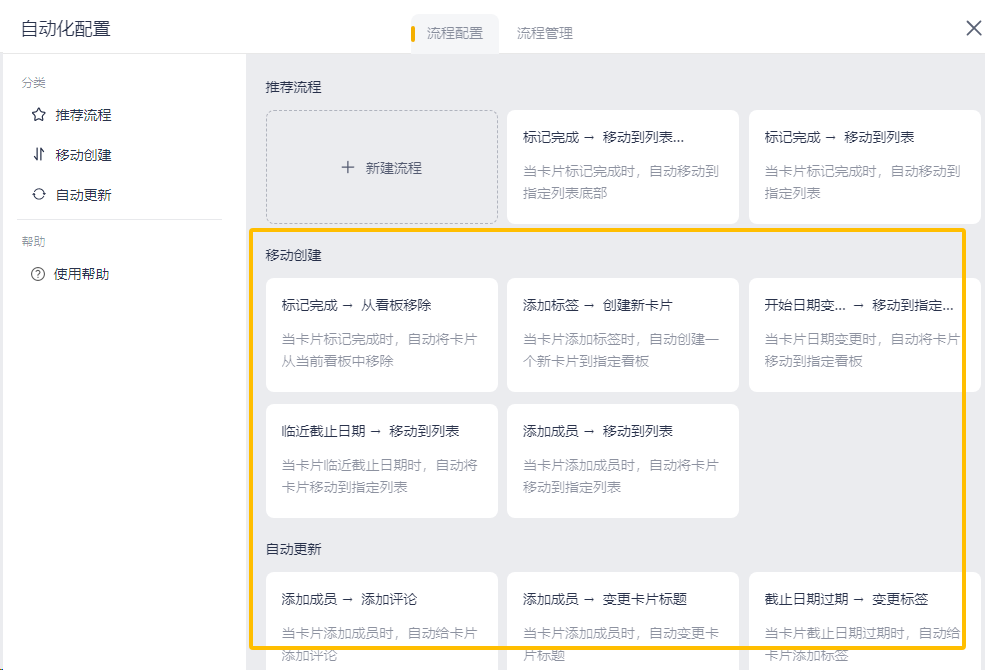This screenshot has width=985, height=670.
Task: Choose recommended 标记完成 → 移动到列表 card
Action: click(864, 167)
